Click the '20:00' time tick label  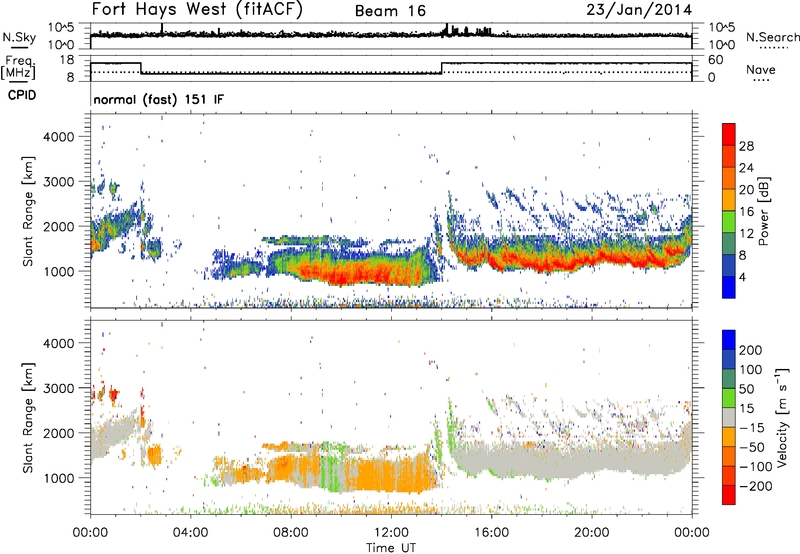click(x=592, y=533)
